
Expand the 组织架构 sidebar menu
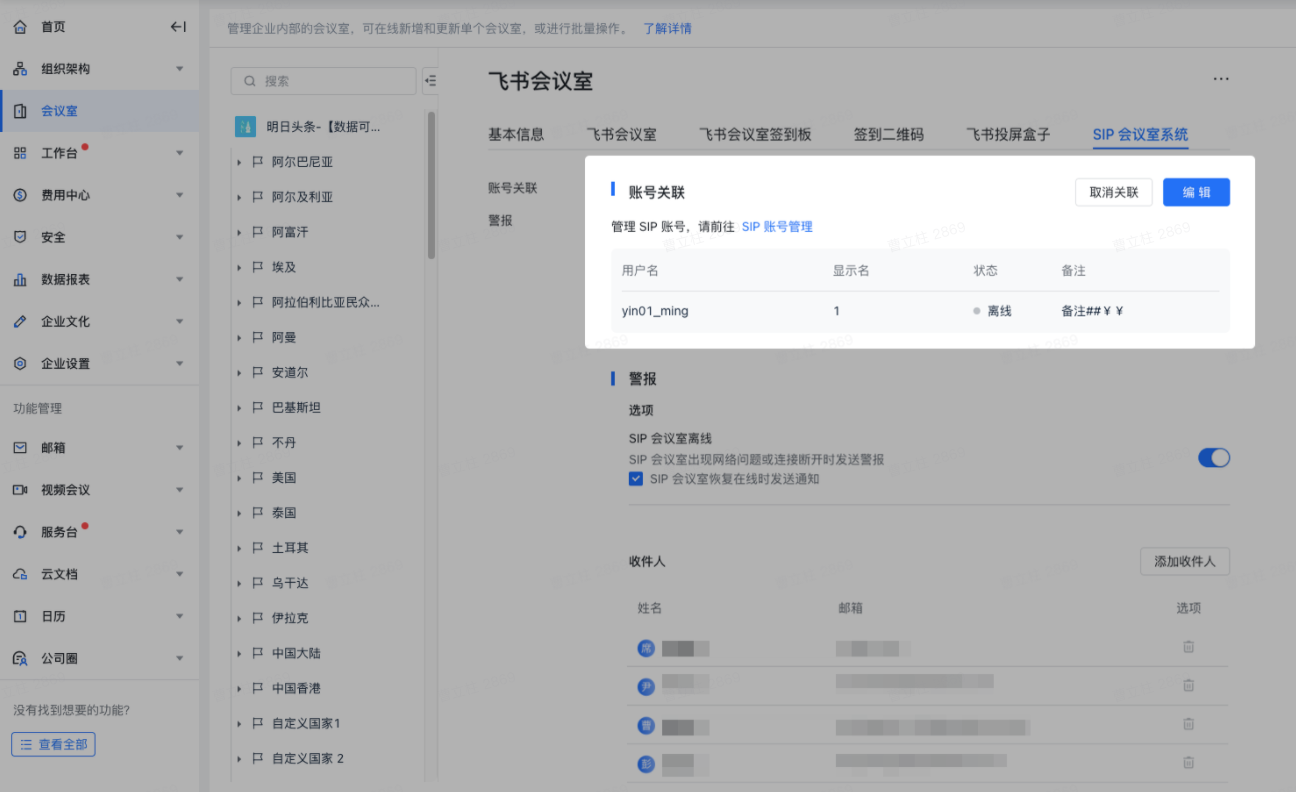180,69
